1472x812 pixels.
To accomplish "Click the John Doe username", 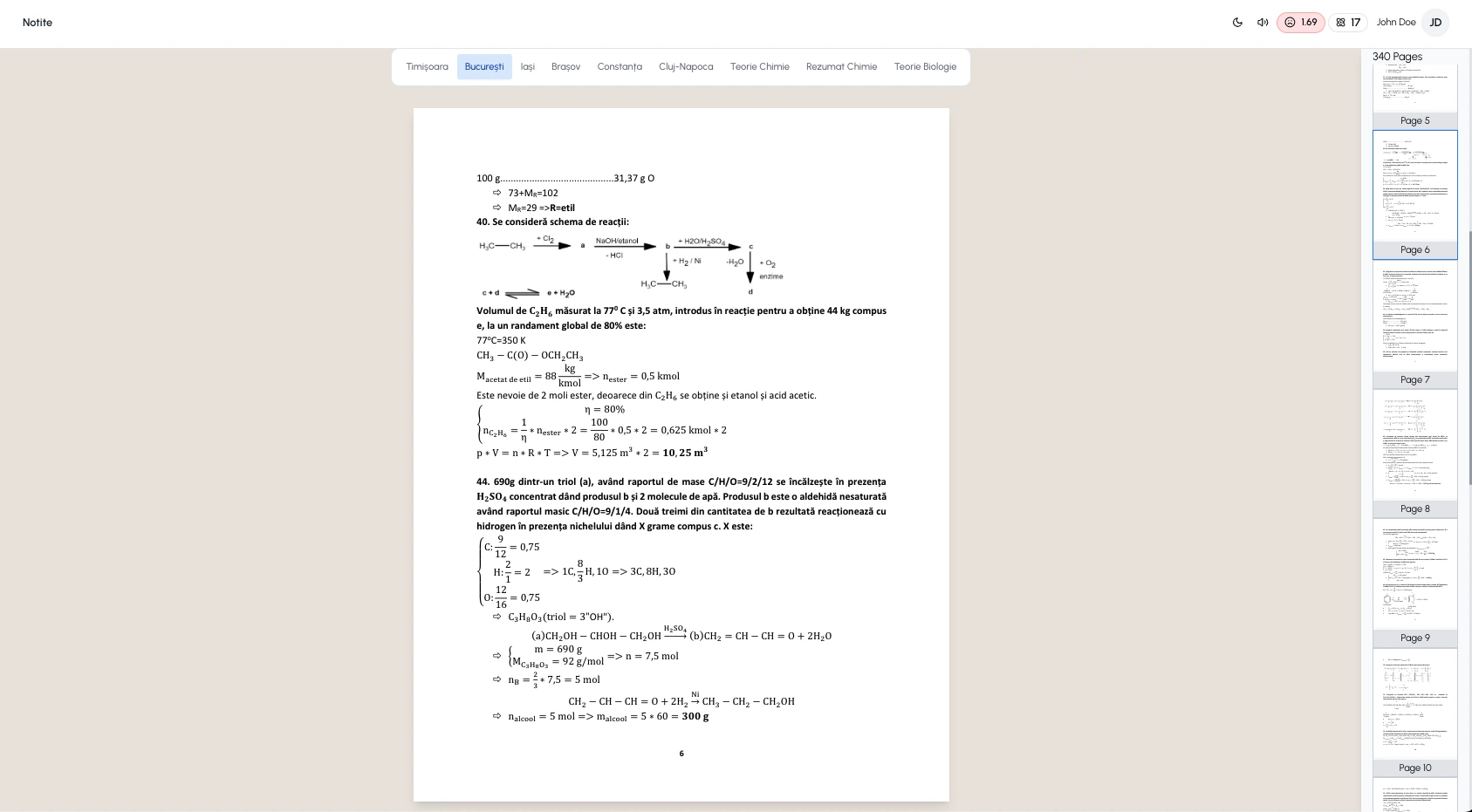I will (x=1396, y=23).
